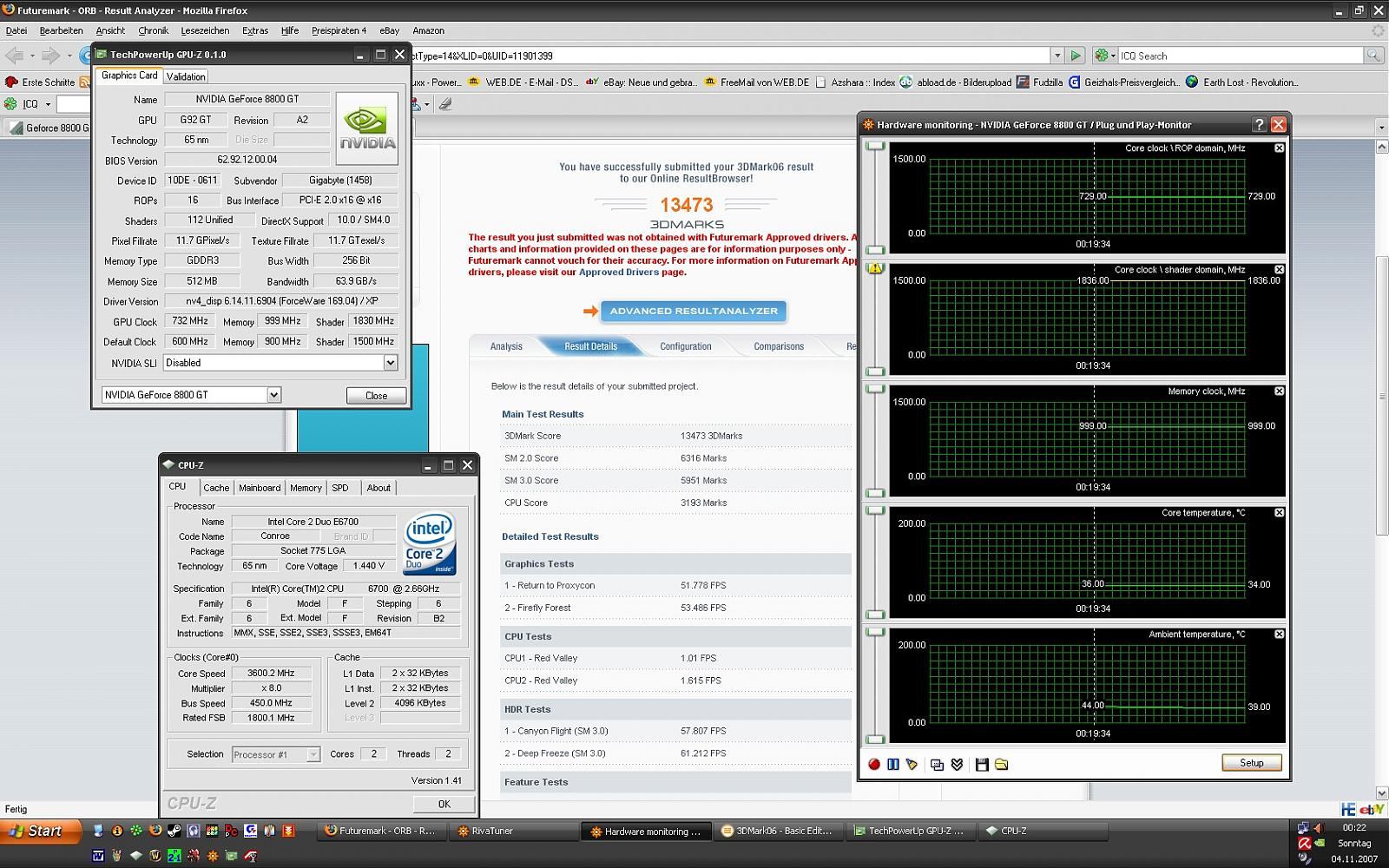Launch Firefox from the quick launch bar
This screenshot has height=868, width=1389.
(155, 831)
